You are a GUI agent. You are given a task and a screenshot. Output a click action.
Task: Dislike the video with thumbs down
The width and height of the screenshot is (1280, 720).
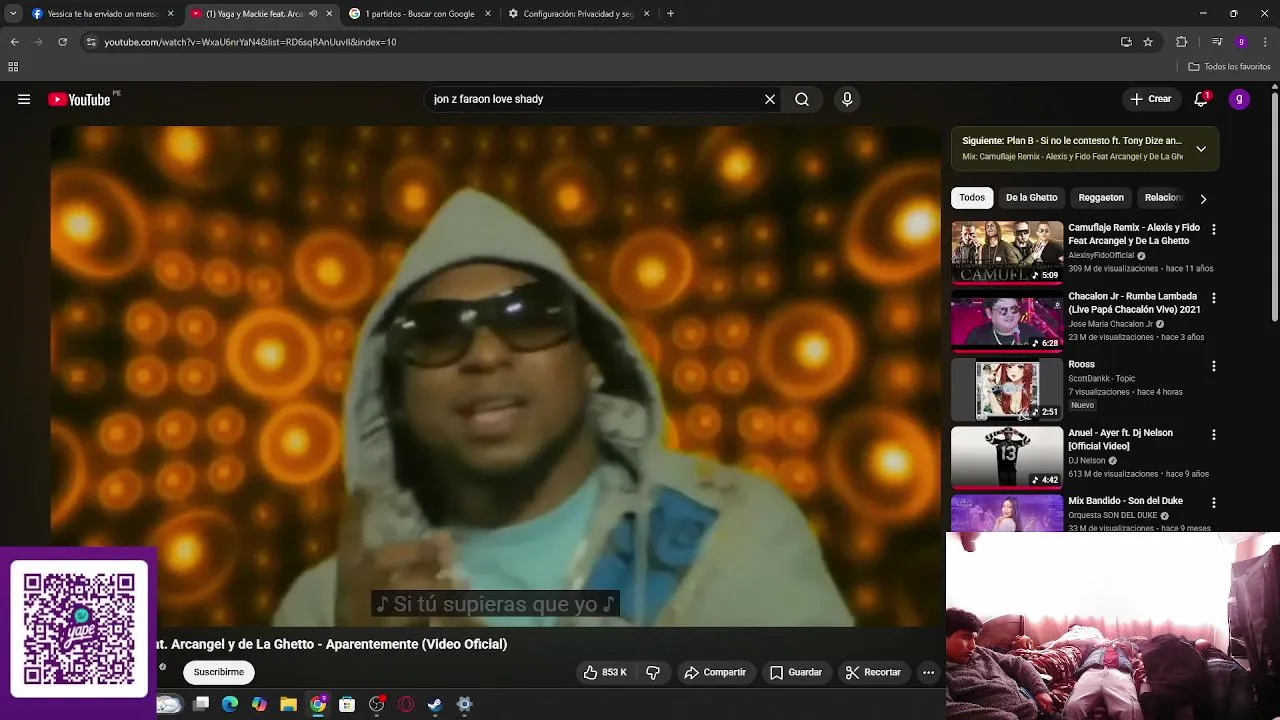pyautogui.click(x=653, y=672)
